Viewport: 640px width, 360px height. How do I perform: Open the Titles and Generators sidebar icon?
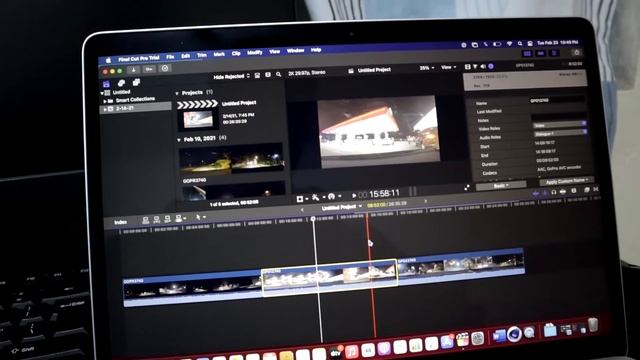pyautogui.click(x=136, y=82)
